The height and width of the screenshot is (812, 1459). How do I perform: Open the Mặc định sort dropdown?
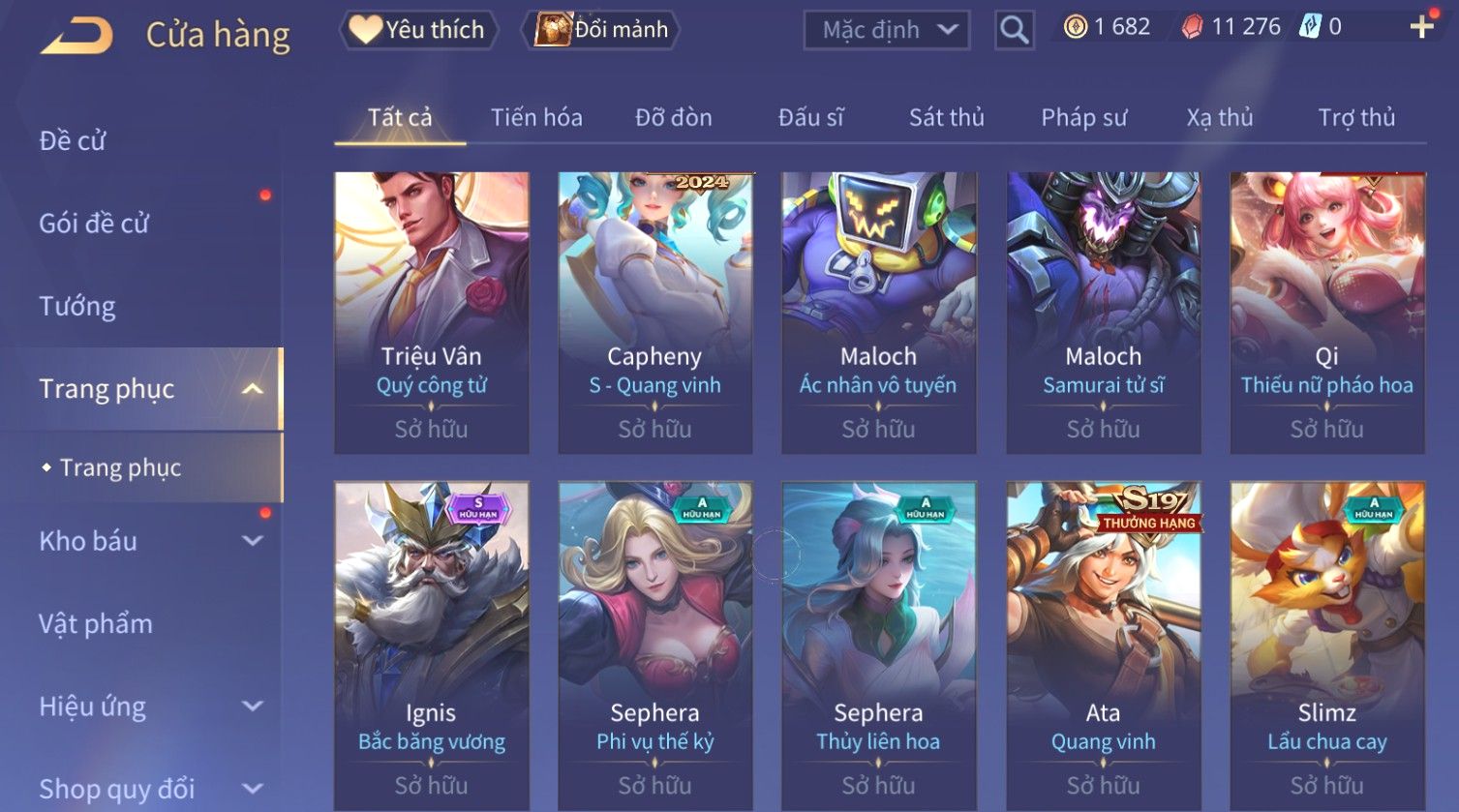click(x=886, y=30)
